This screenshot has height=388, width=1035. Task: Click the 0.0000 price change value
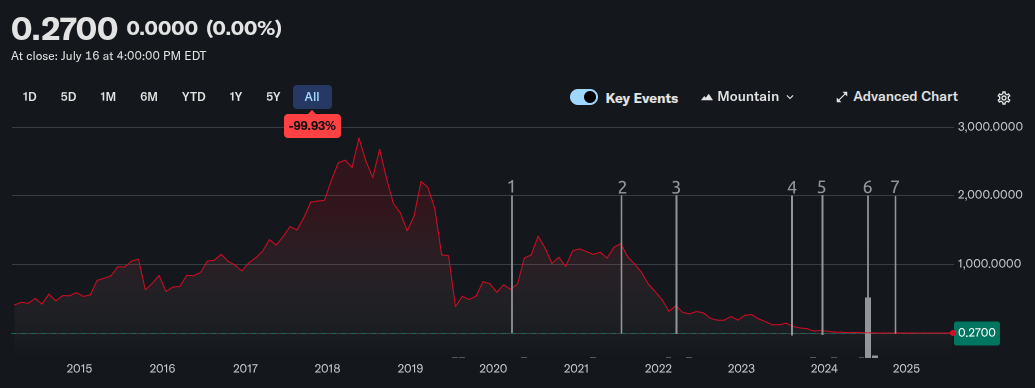point(162,28)
